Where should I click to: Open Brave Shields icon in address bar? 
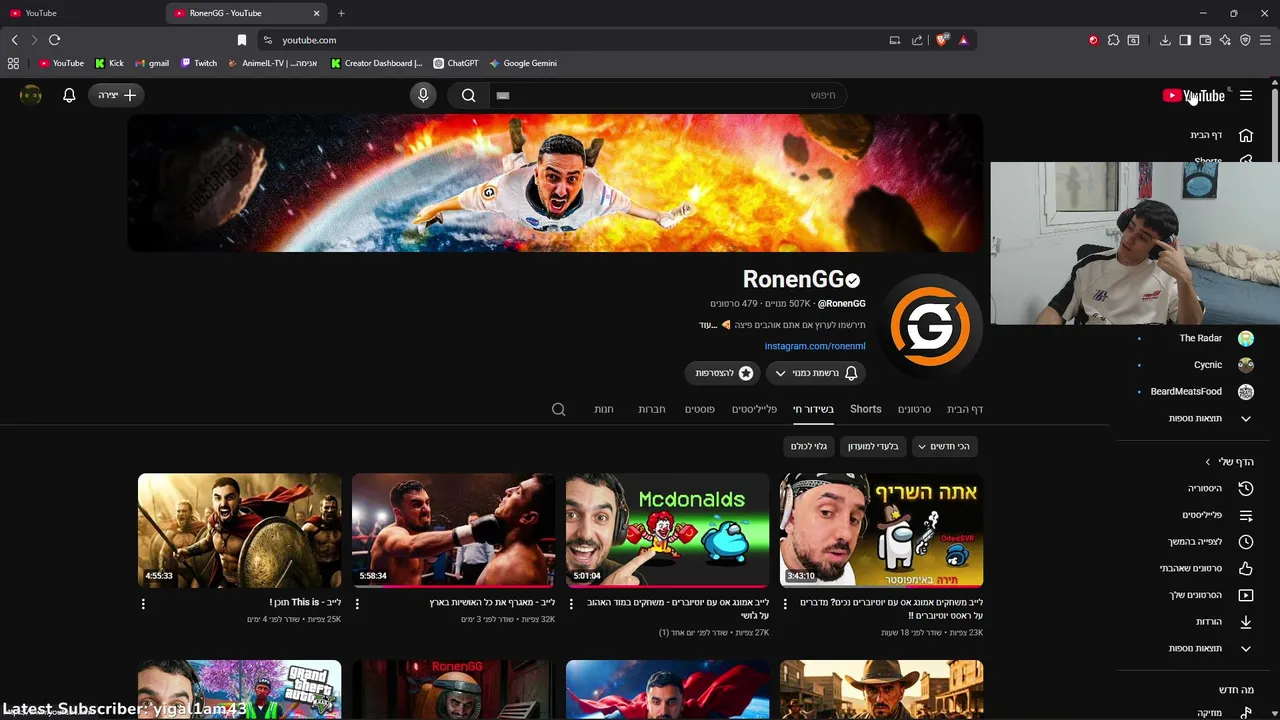pyautogui.click(x=942, y=40)
